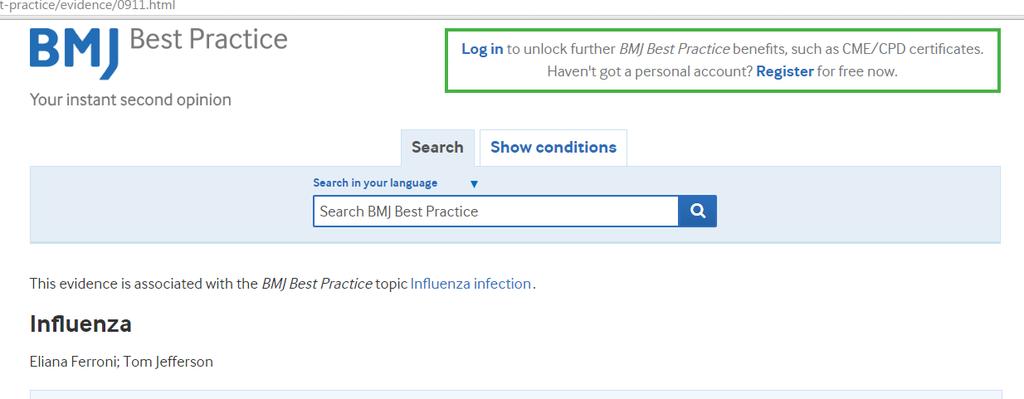Viewport: 1024px width, 399px height.
Task: Open the Register link for free account
Action: [x=784, y=72]
